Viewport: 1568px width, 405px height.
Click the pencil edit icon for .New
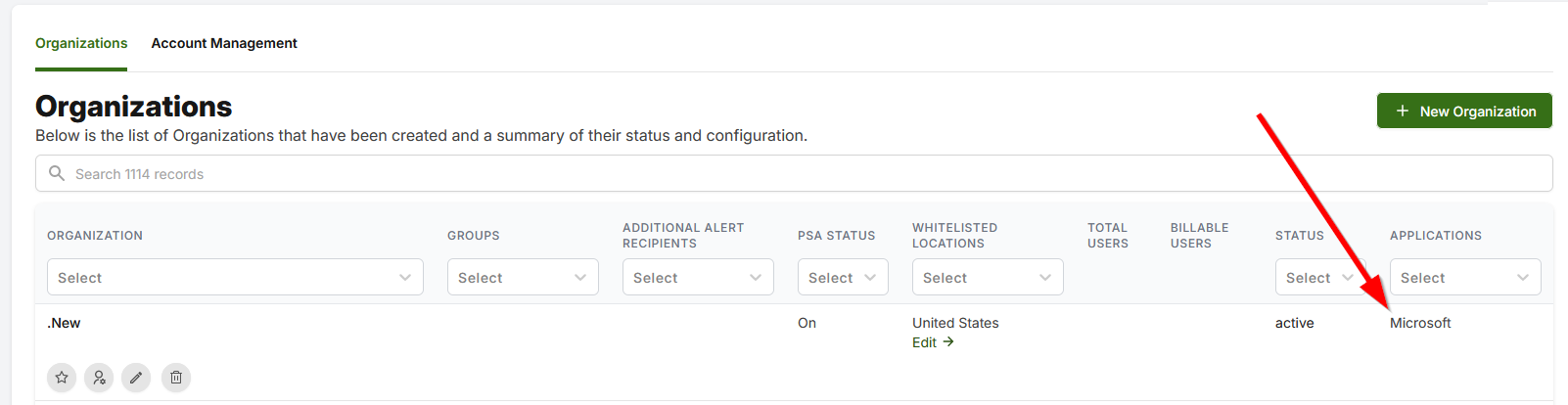(x=136, y=378)
